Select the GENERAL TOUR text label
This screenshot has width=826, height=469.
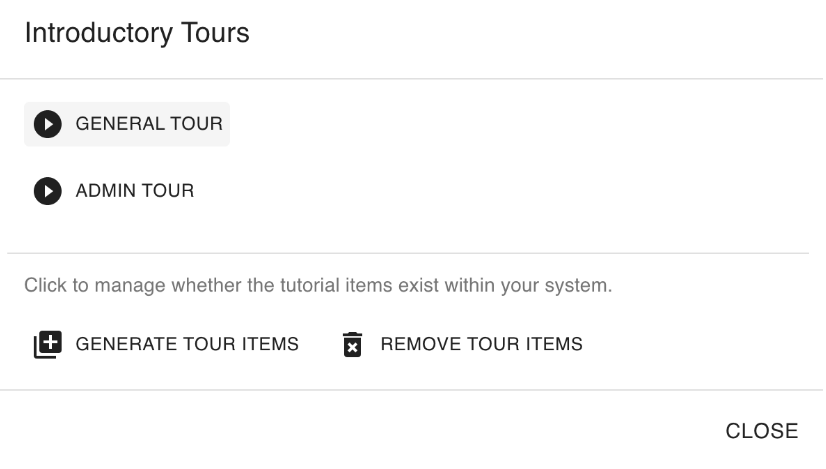point(149,124)
